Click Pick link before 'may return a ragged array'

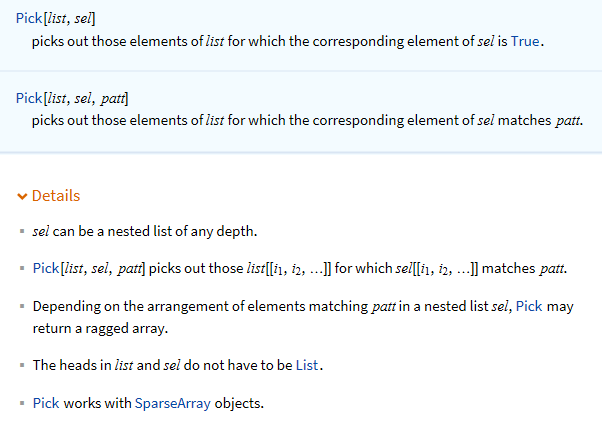coord(529,306)
